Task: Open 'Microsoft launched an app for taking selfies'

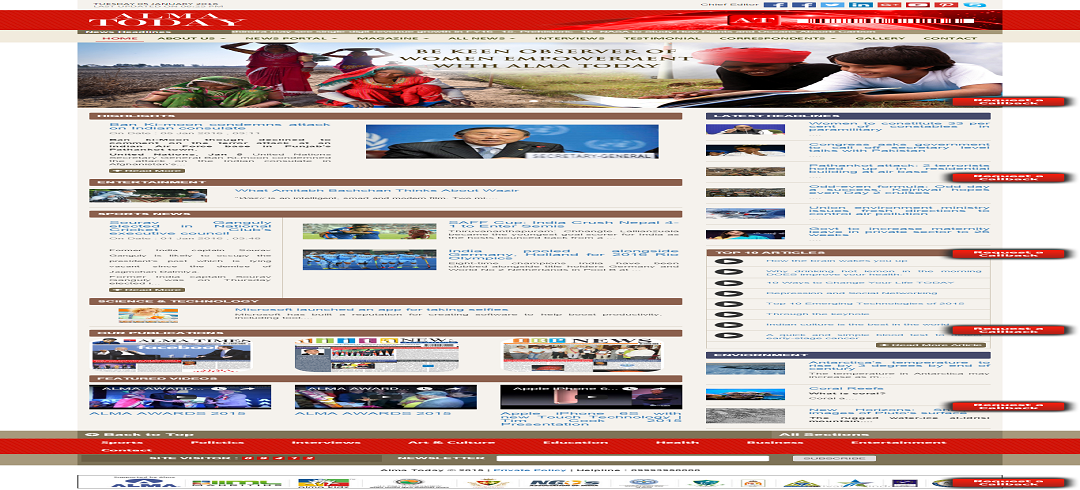Action: pyautogui.click(x=371, y=309)
